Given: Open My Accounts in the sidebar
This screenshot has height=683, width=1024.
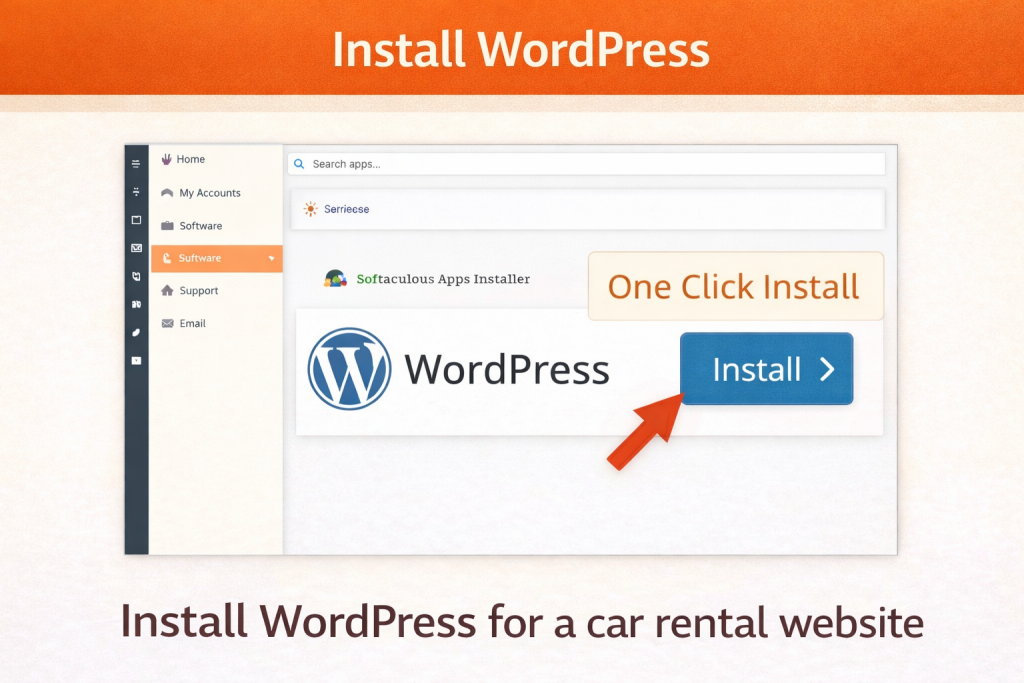Looking at the screenshot, I should (x=209, y=193).
